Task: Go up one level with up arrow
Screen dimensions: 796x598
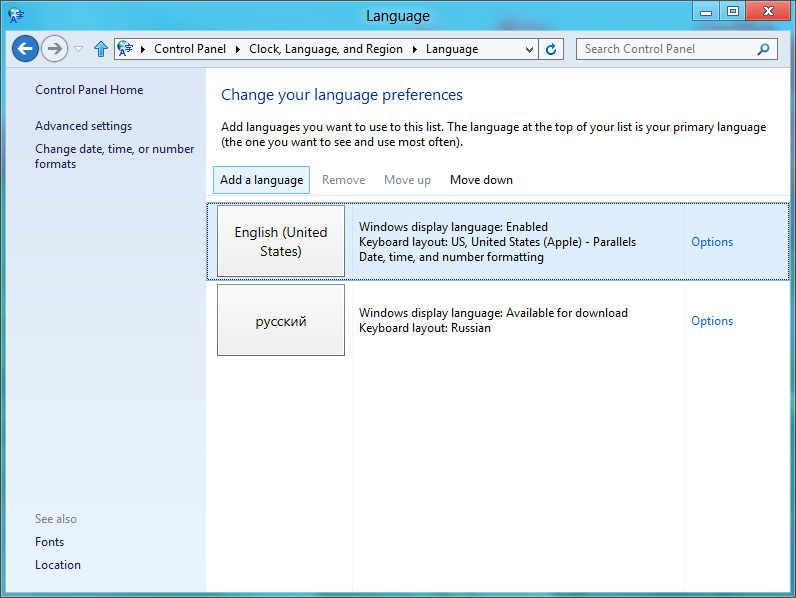Action: click(101, 49)
